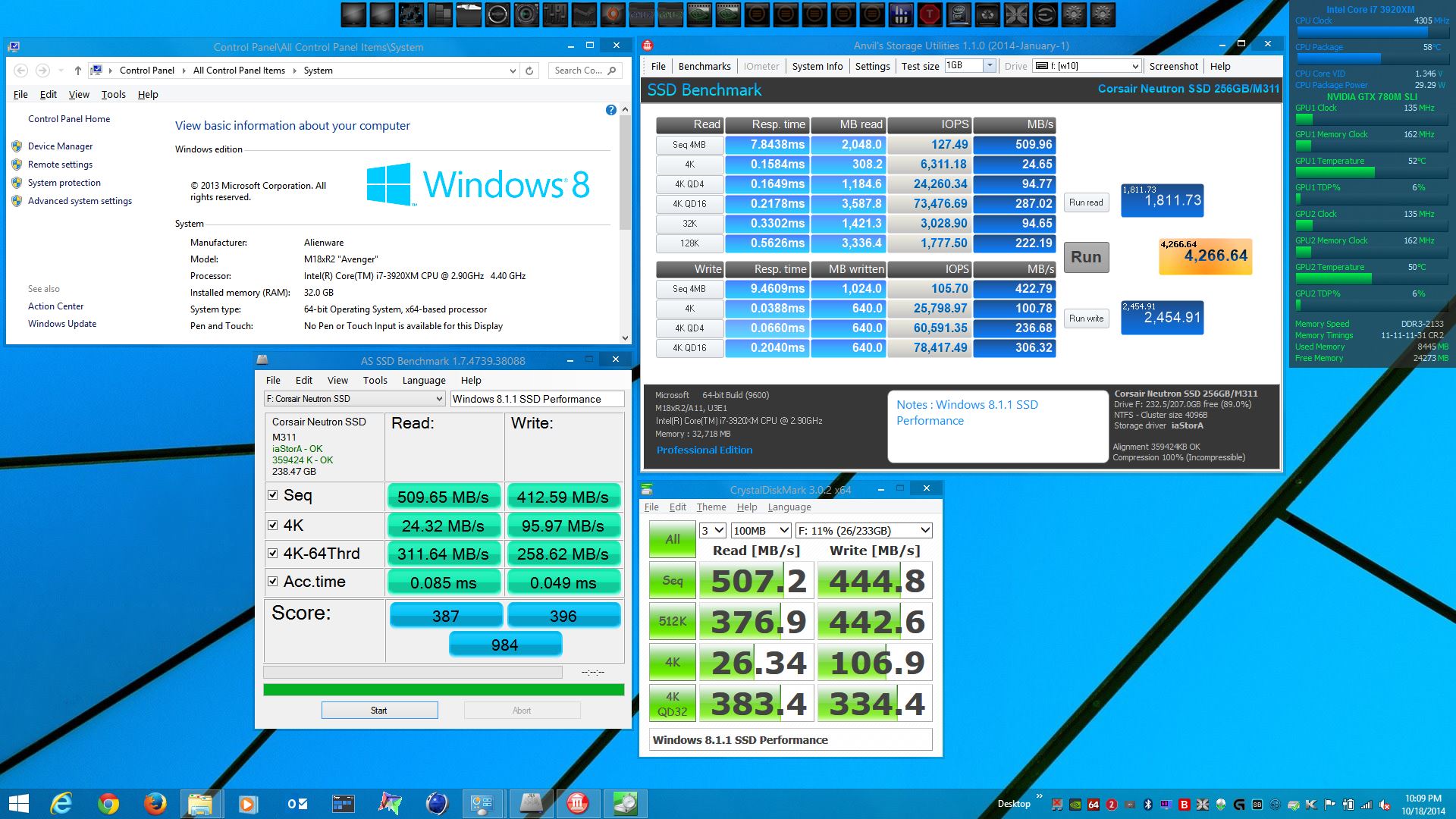Launch Steam from the top dock
1456x819 pixels.
583,14
